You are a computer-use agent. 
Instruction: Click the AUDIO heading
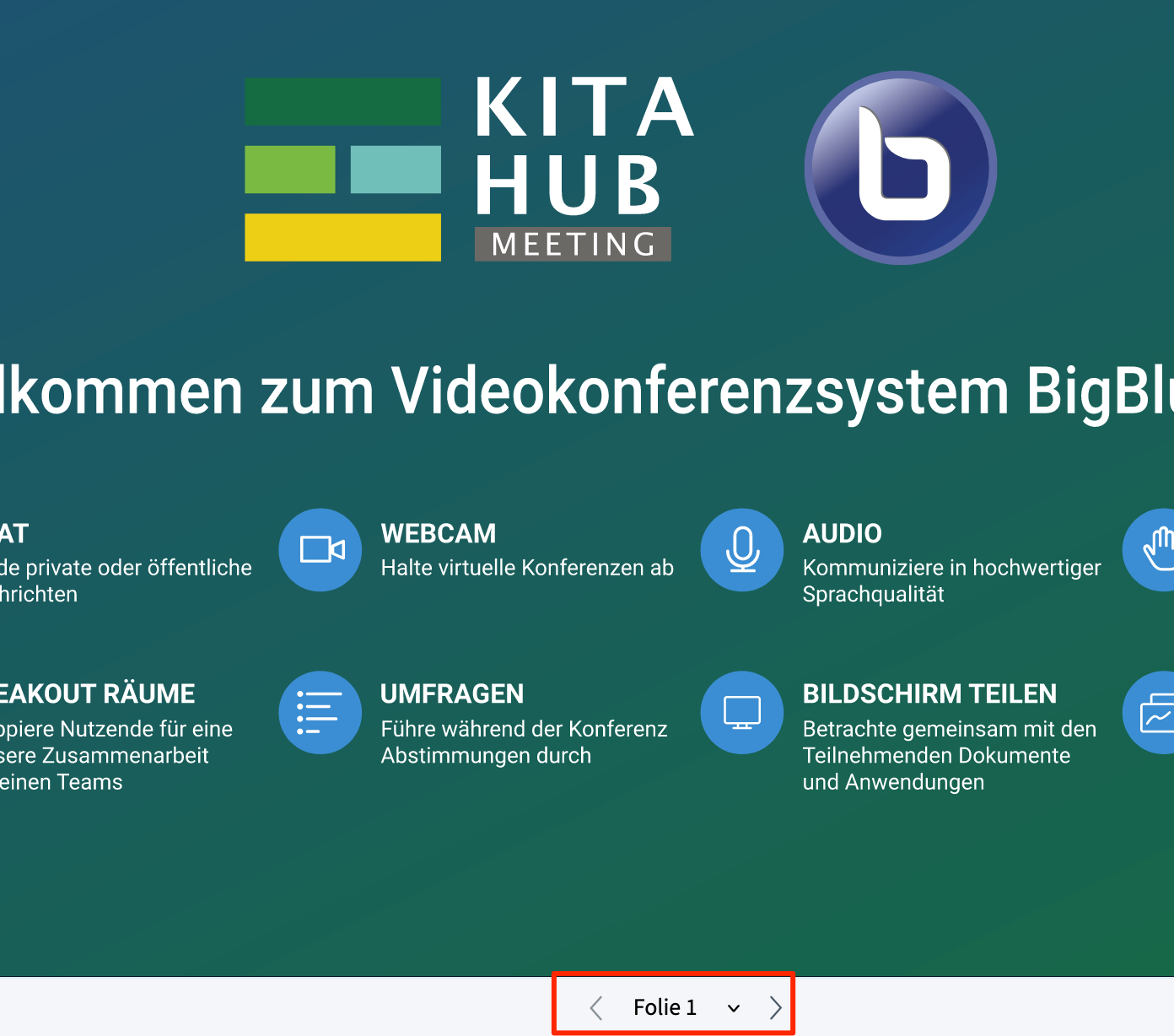click(x=843, y=533)
